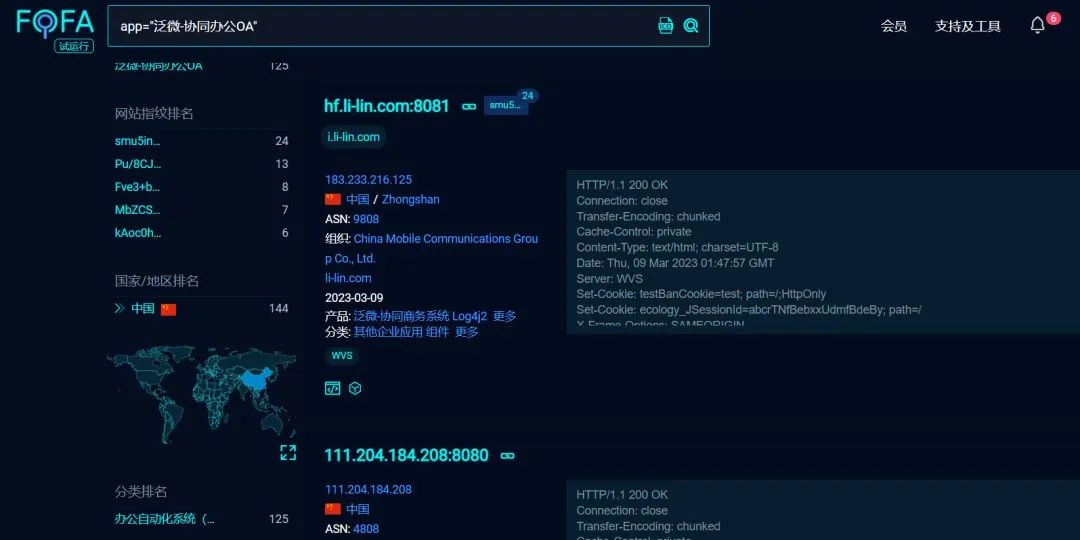Click 泛微-协同商务系统 product link
1080x540 pixels.
pyautogui.click(x=402, y=317)
